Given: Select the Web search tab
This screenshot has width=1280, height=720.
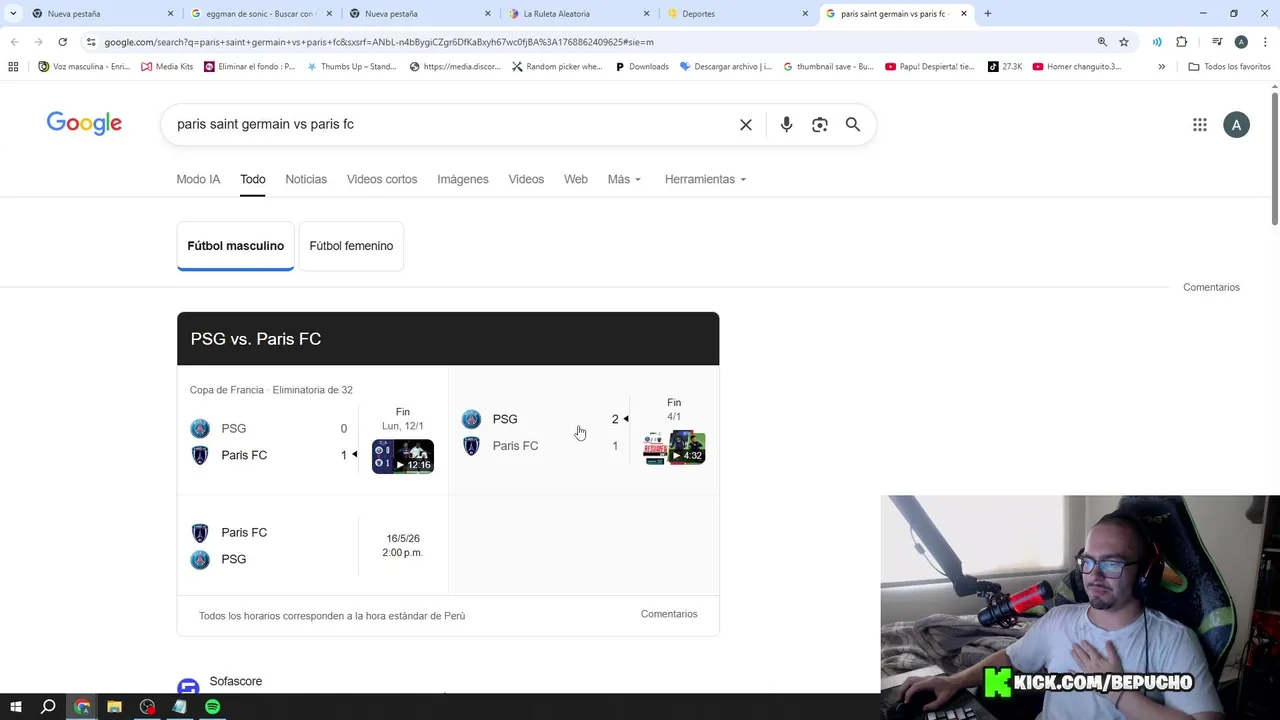Looking at the screenshot, I should [576, 179].
